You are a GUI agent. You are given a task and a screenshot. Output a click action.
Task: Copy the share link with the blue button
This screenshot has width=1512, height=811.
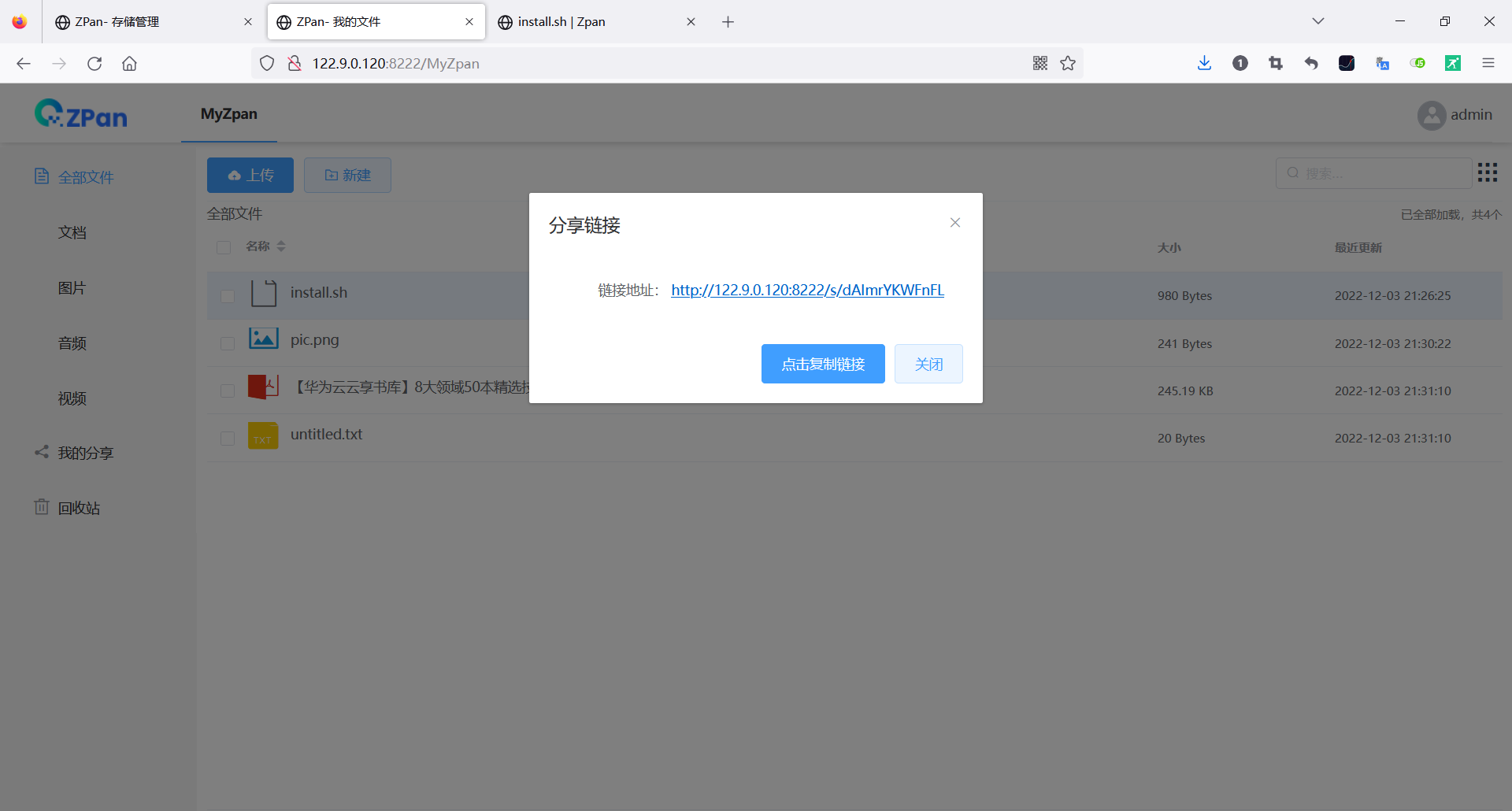pyautogui.click(x=823, y=364)
